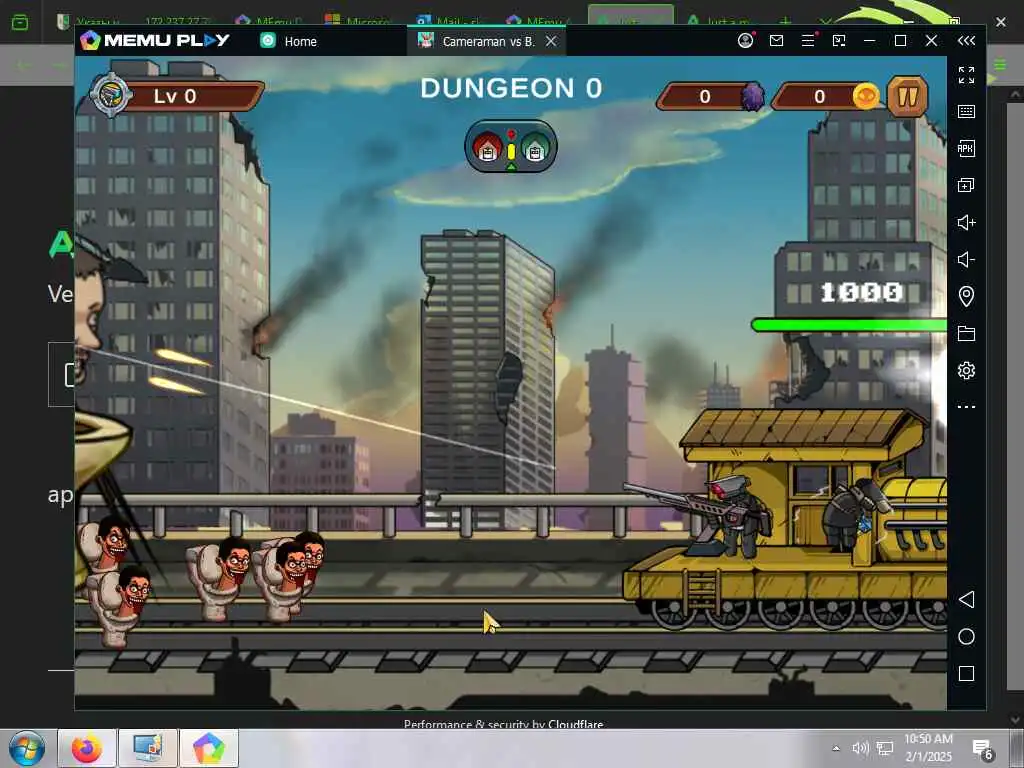
Task: Open the MEmu mail messages icon
Action: 776,40
